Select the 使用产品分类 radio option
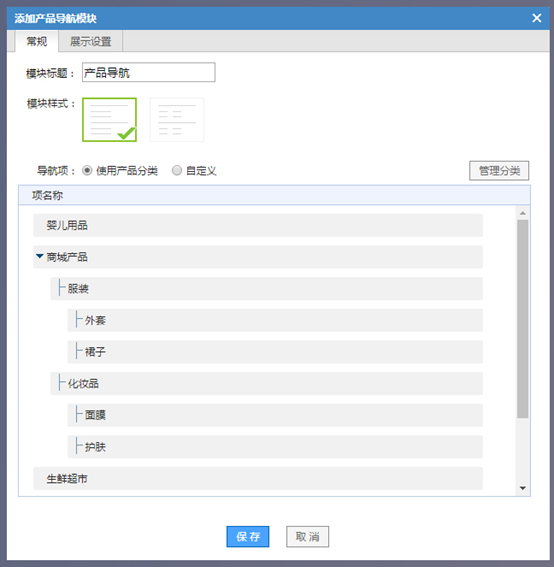554x567 pixels. tap(87, 170)
